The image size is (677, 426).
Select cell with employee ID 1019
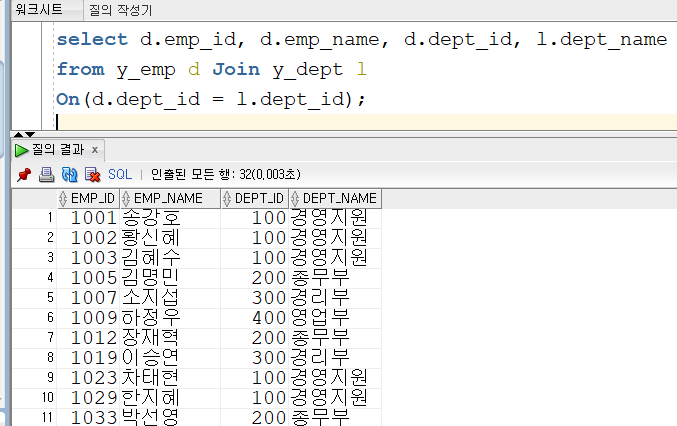(x=89, y=358)
